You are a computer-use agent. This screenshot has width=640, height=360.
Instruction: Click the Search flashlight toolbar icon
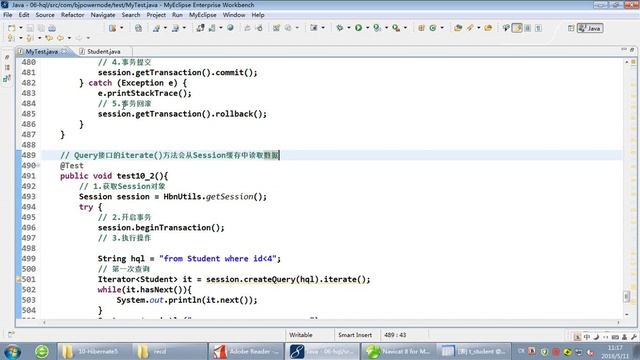click(470, 28)
